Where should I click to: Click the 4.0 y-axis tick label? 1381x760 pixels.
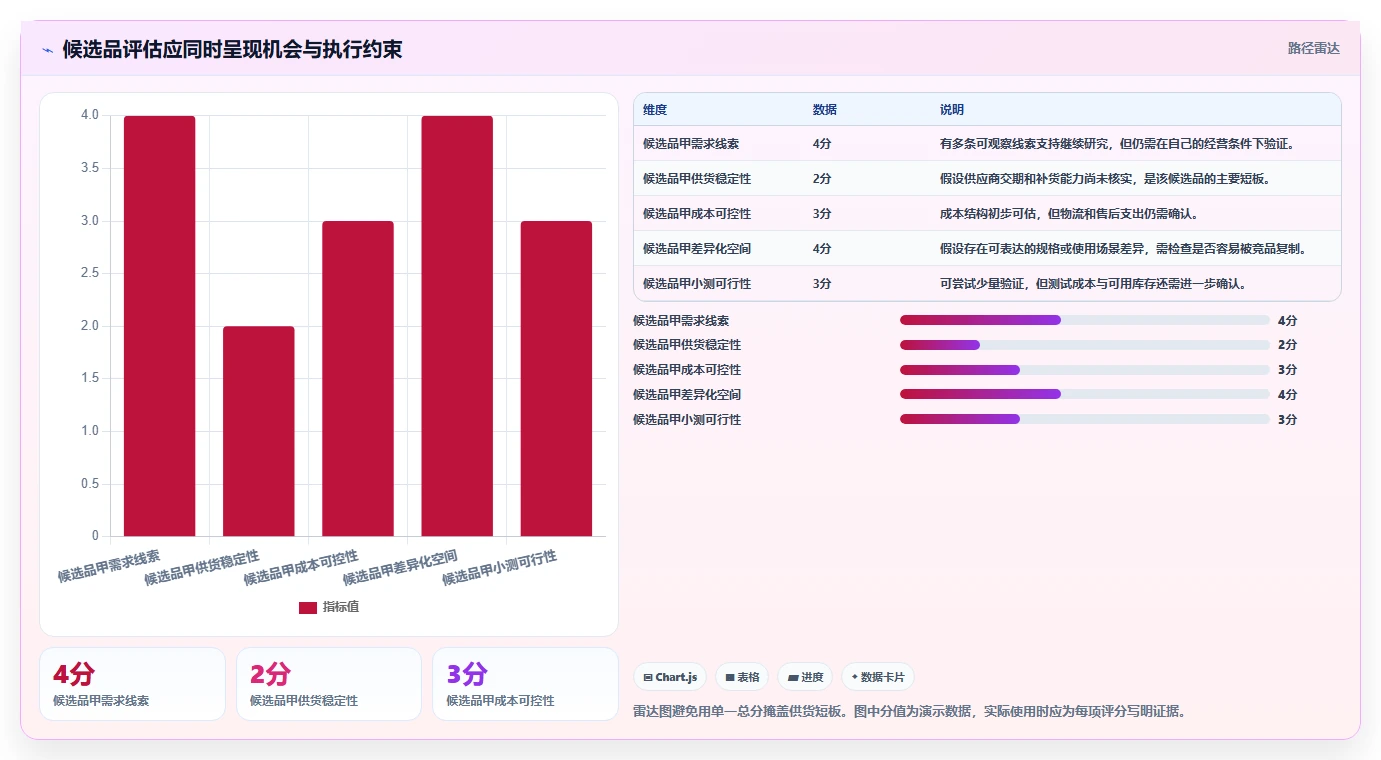pyautogui.click(x=89, y=115)
